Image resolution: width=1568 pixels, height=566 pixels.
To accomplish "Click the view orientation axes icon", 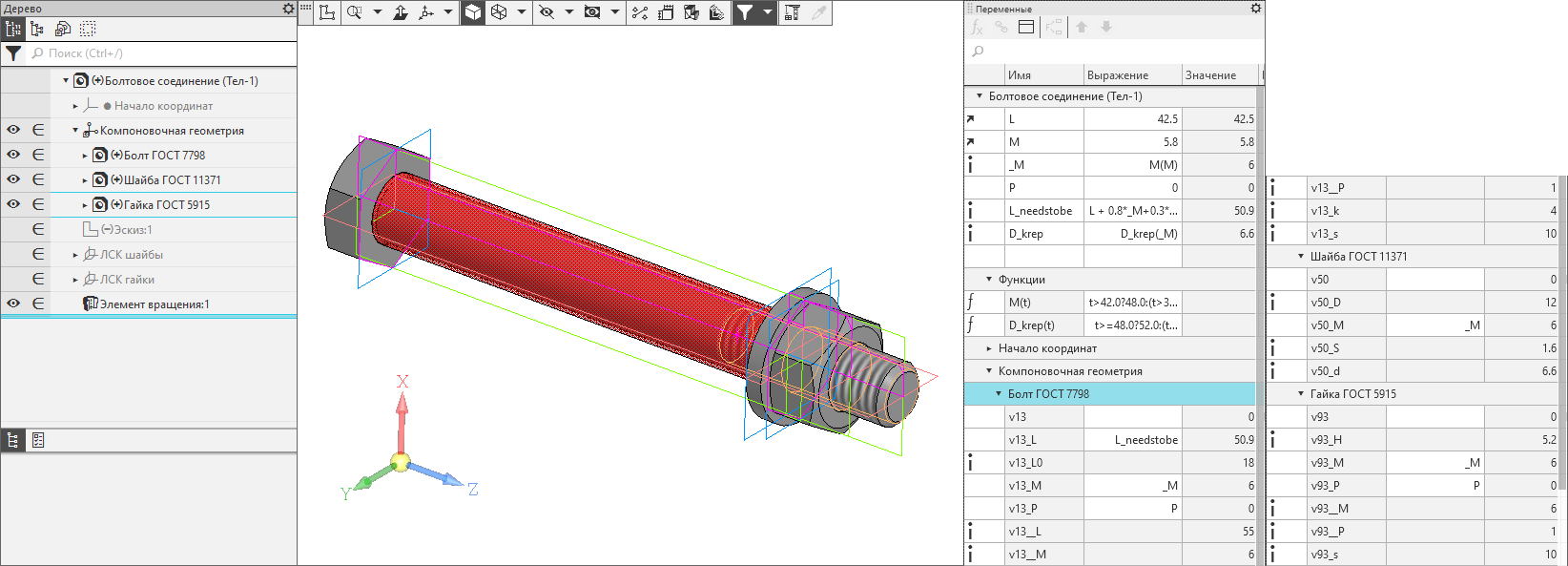I will coord(426,12).
